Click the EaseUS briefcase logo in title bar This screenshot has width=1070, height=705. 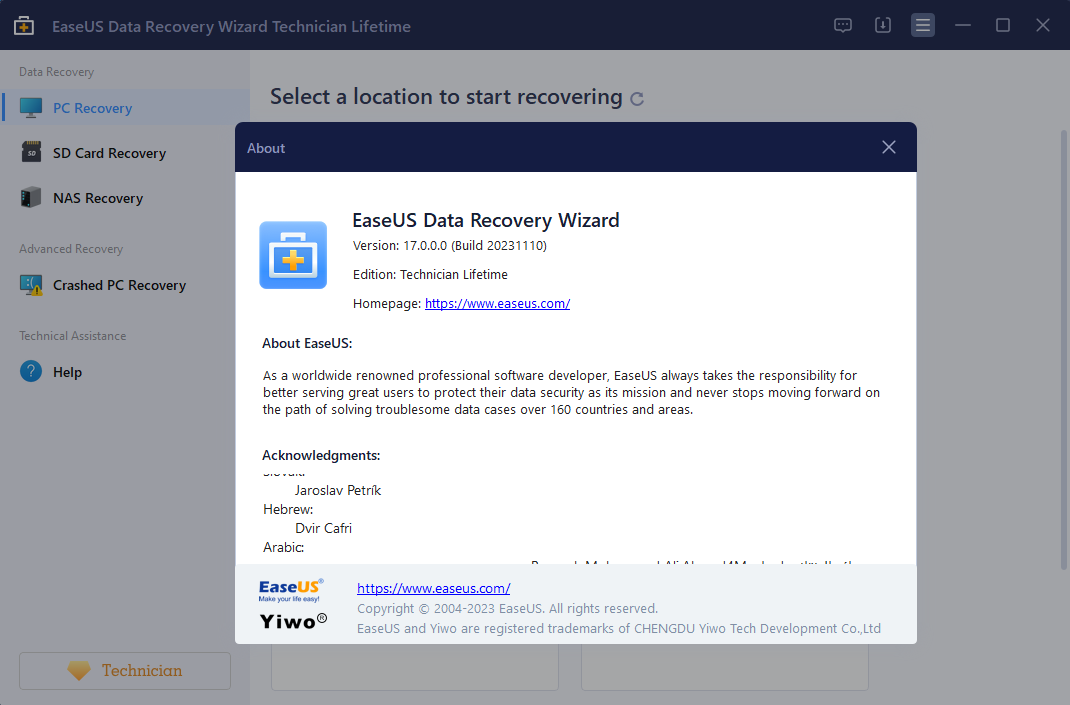tap(24, 26)
